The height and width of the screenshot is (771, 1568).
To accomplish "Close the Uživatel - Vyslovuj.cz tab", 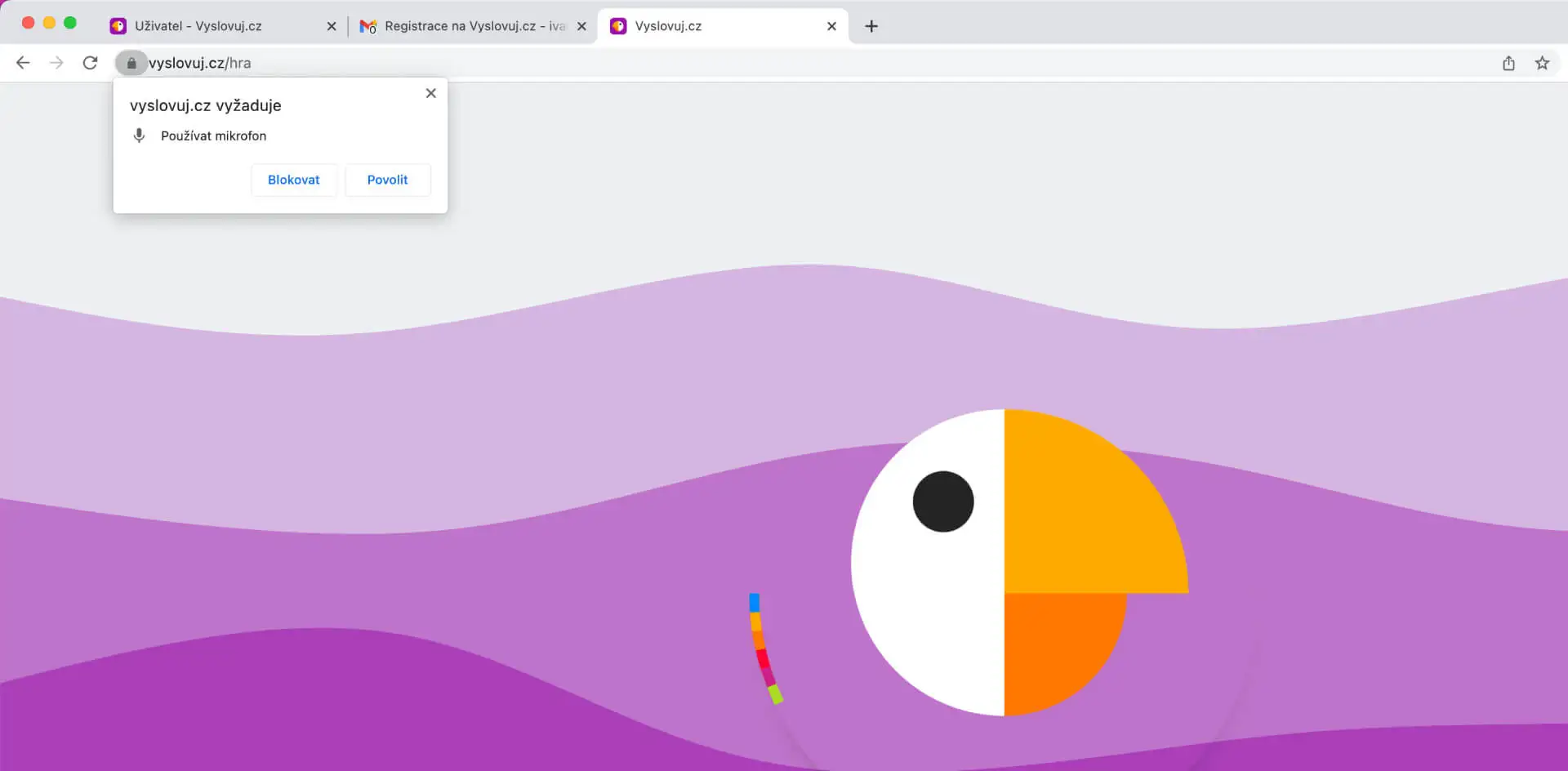I will (332, 26).
